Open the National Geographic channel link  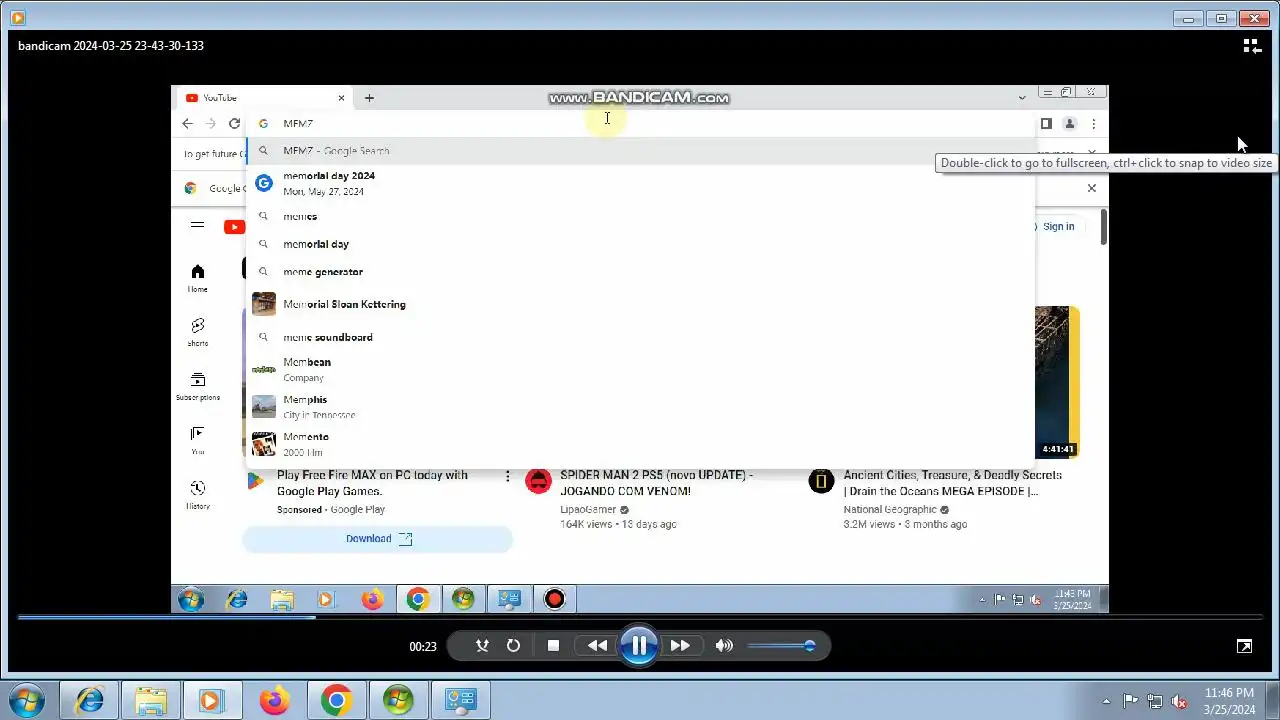tap(890, 510)
